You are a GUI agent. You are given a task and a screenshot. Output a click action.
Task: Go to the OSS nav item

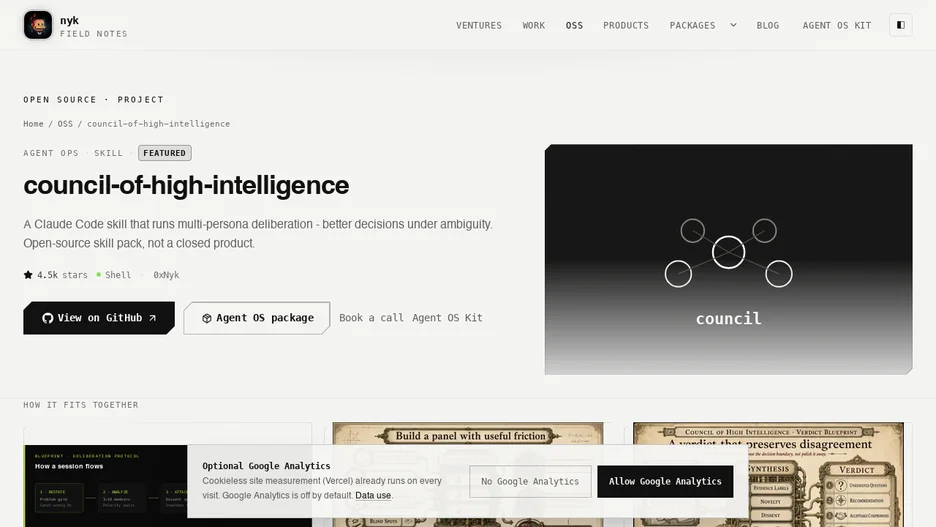[574, 25]
